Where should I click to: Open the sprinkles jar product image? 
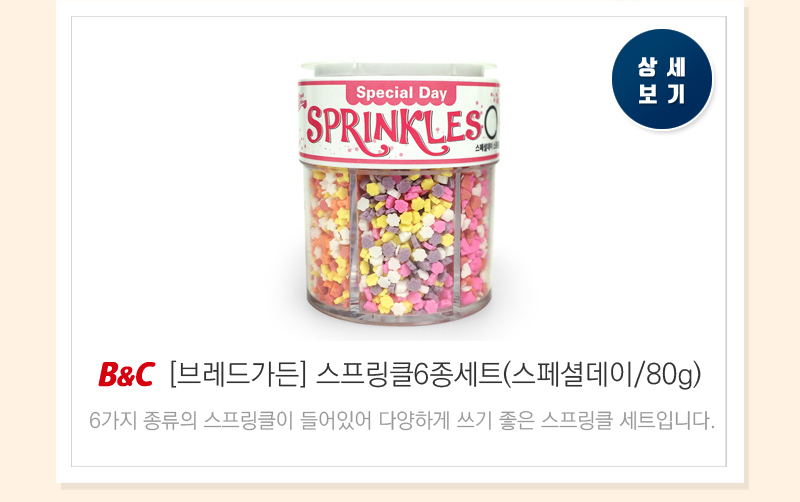[x=399, y=192]
